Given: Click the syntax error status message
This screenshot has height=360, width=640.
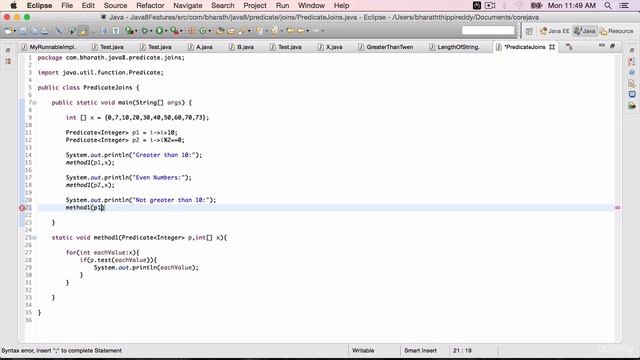Looking at the screenshot, I should point(62,351).
